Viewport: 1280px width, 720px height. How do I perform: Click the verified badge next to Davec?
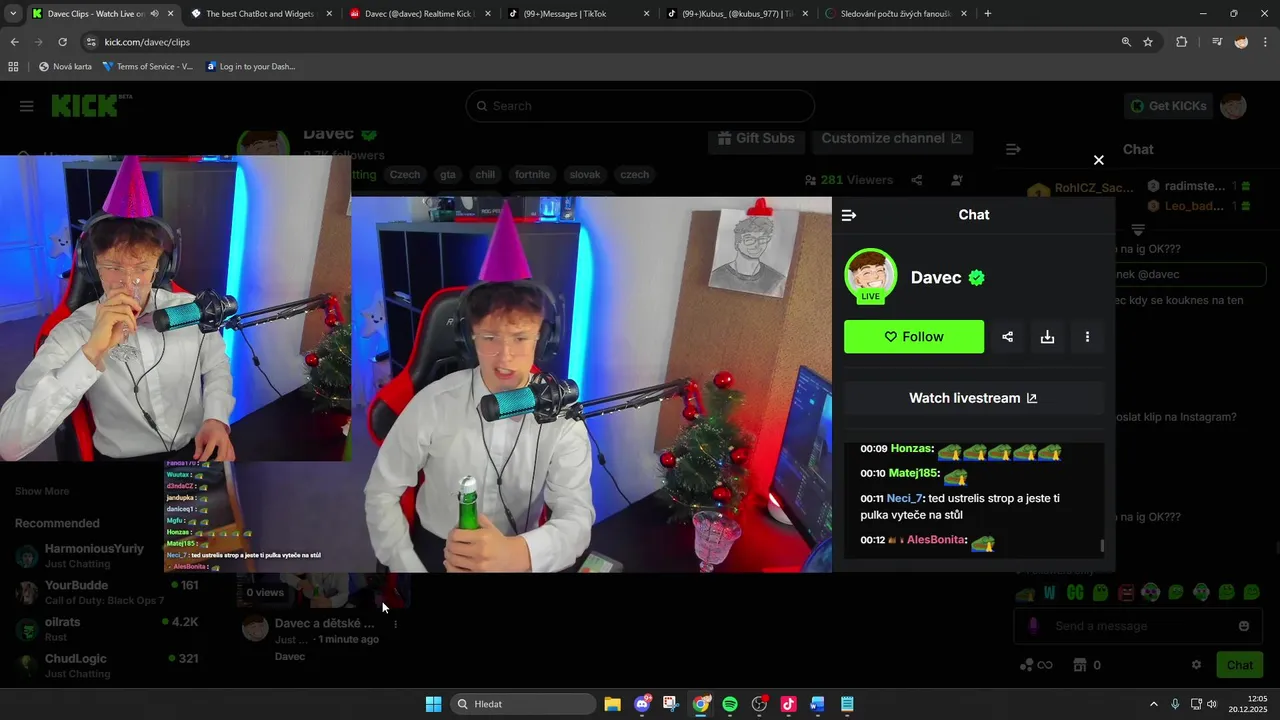tap(977, 278)
